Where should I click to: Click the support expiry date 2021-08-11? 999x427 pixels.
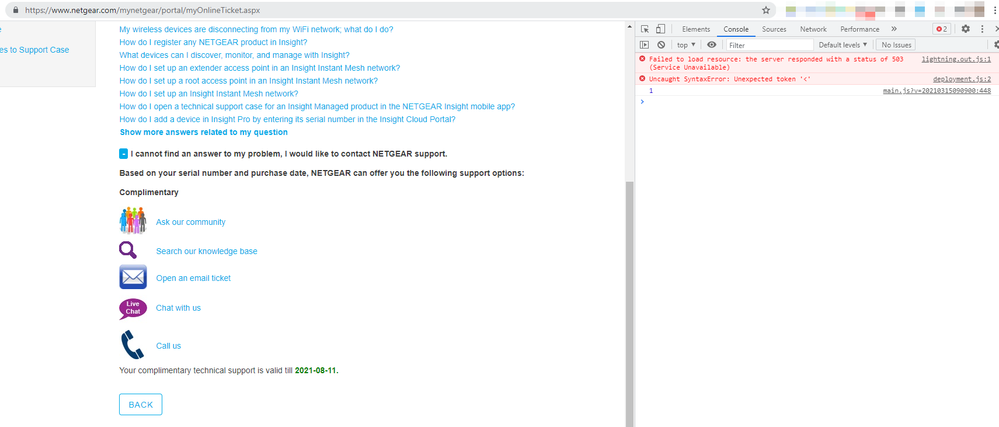click(x=317, y=370)
